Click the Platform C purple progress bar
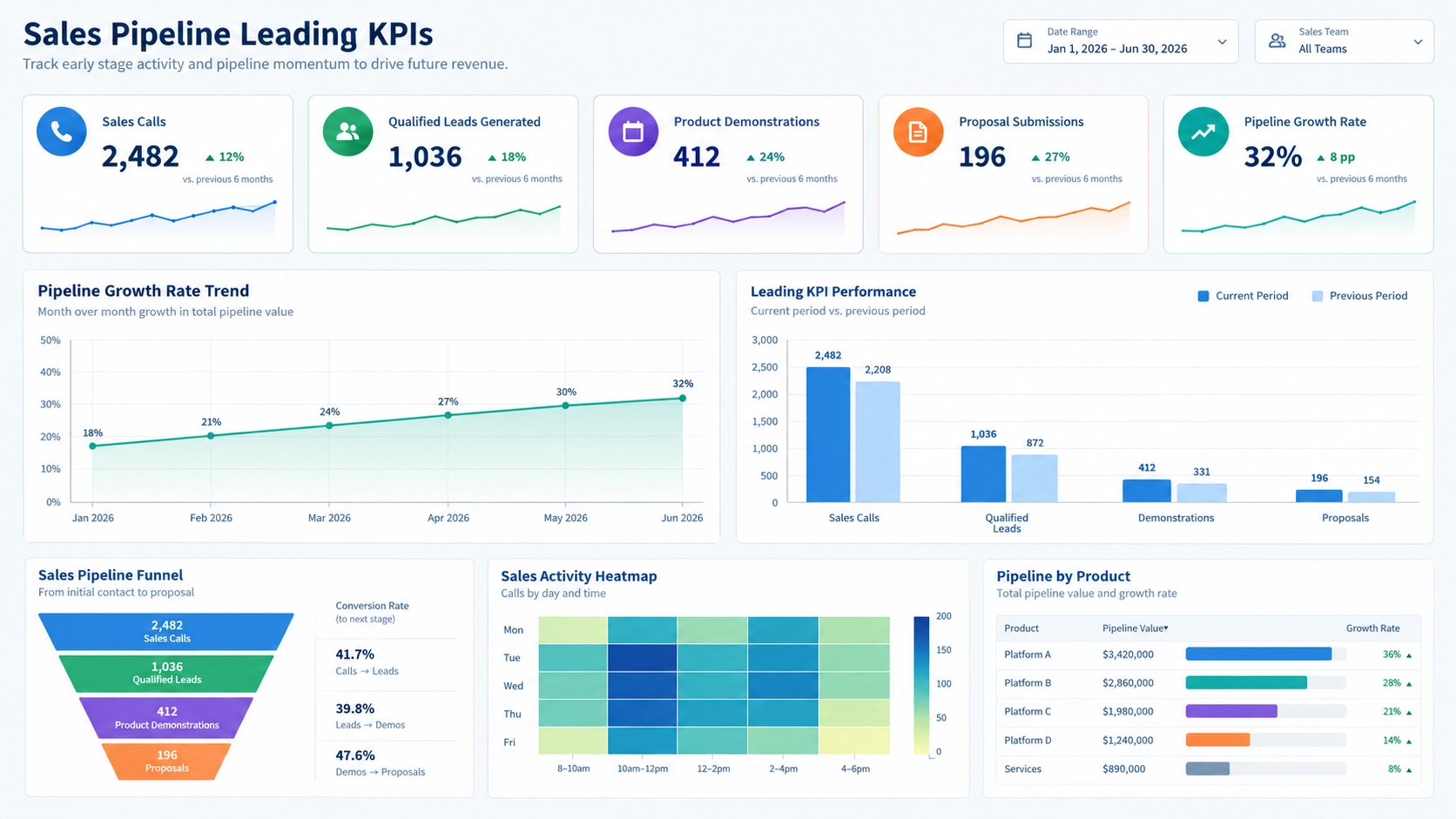1456x819 pixels. pos(1231,712)
